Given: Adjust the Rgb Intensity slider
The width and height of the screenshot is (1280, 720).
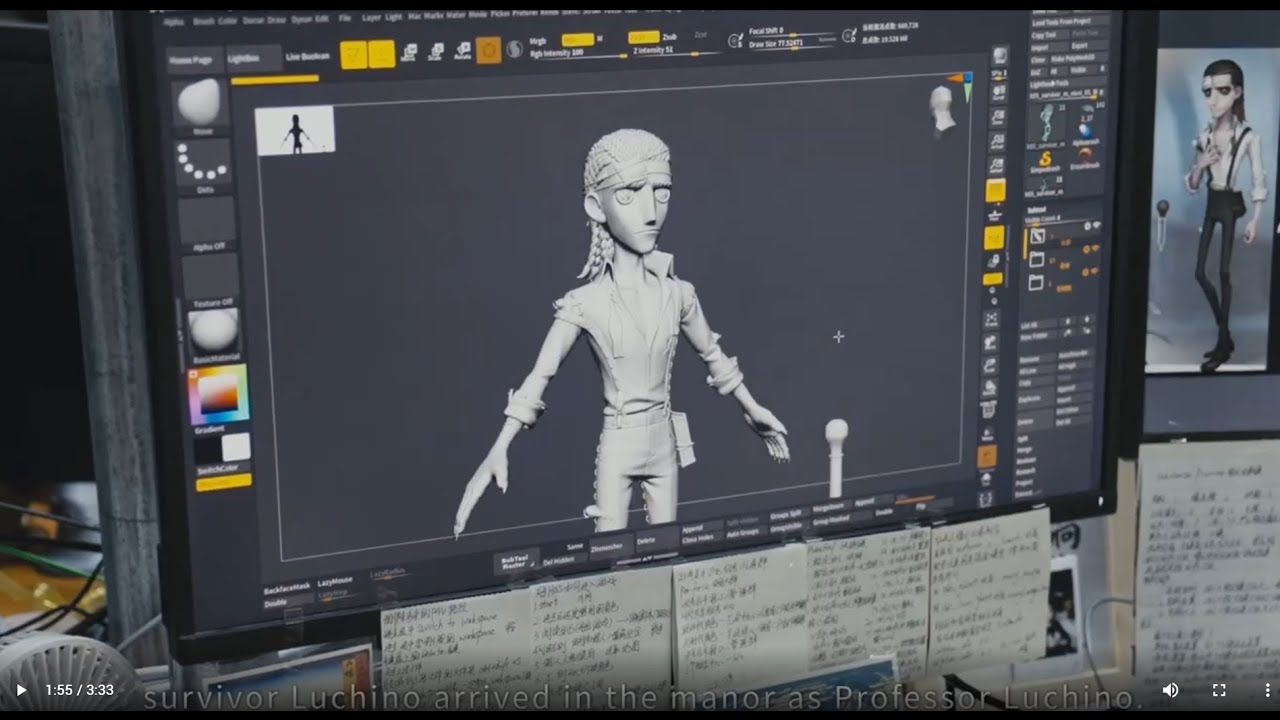Looking at the screenshot, I should pyautogui.click(x=577, y=53).
